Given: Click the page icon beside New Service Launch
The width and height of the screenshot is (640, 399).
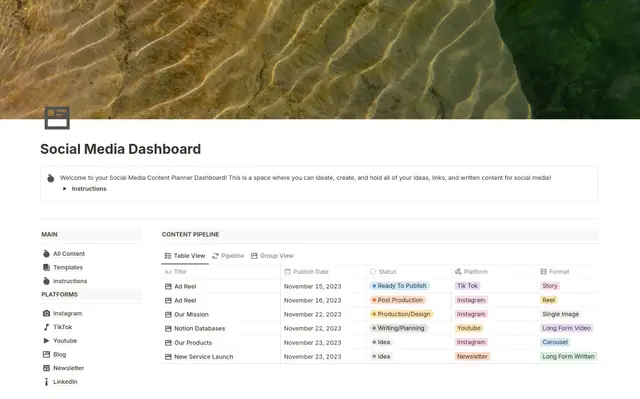Looking at the screenshot, I should (x=168, y=357).
